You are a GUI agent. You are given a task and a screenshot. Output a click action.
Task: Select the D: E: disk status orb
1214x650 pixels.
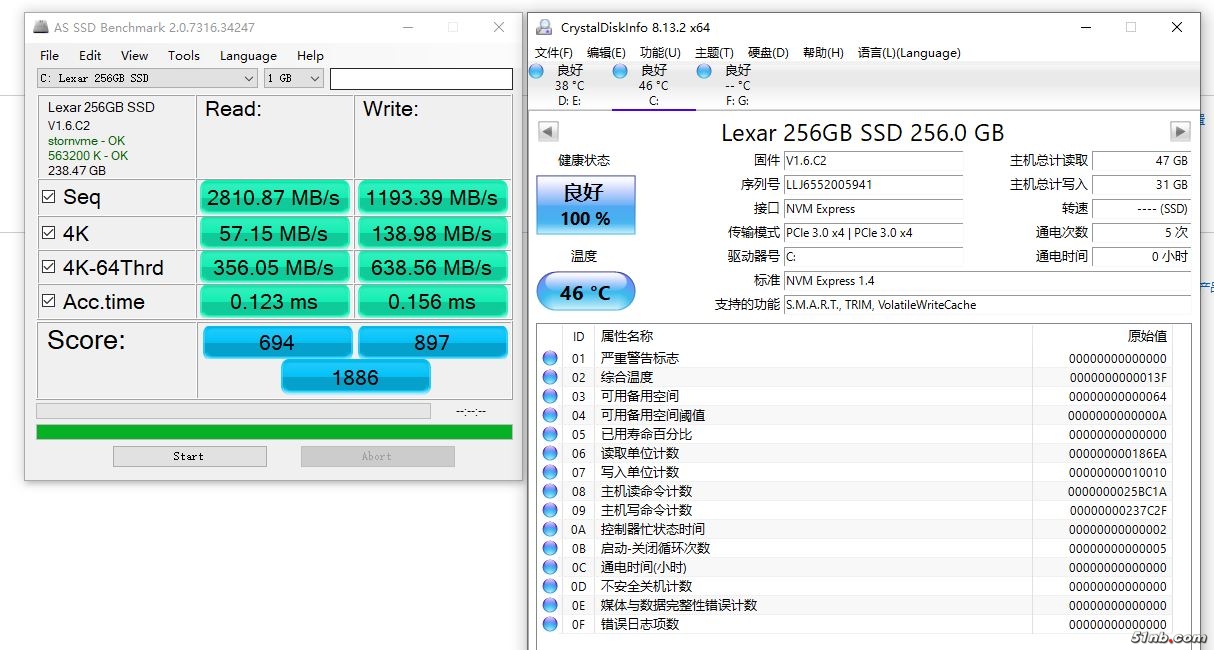[537, 71]
